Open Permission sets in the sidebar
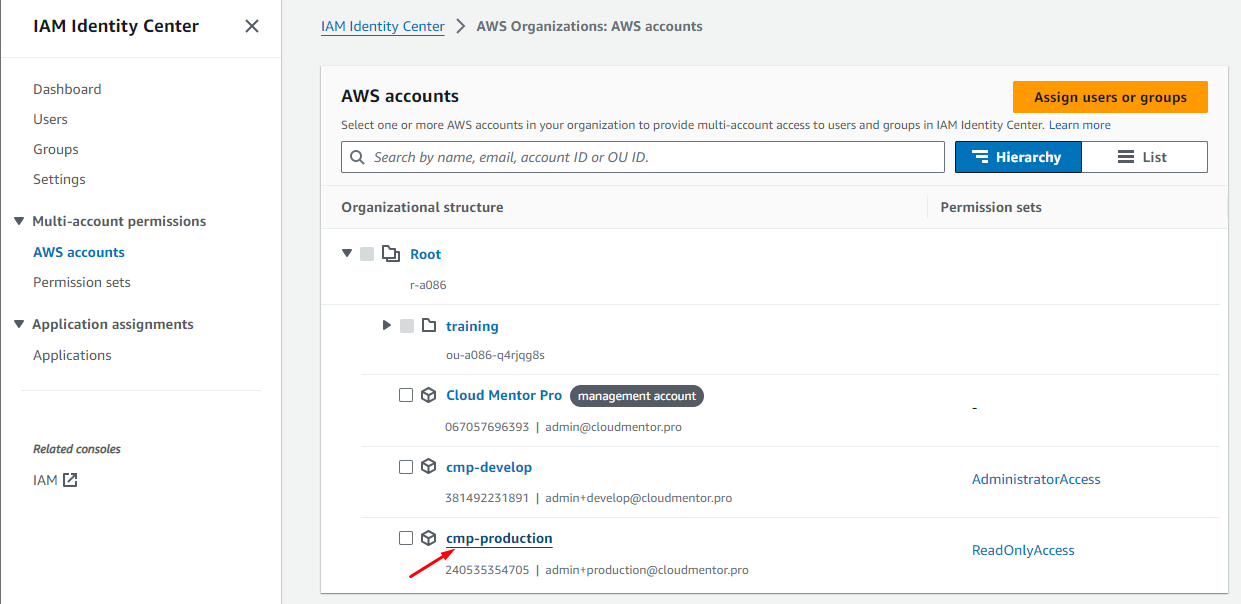 [x=82, y=282]
